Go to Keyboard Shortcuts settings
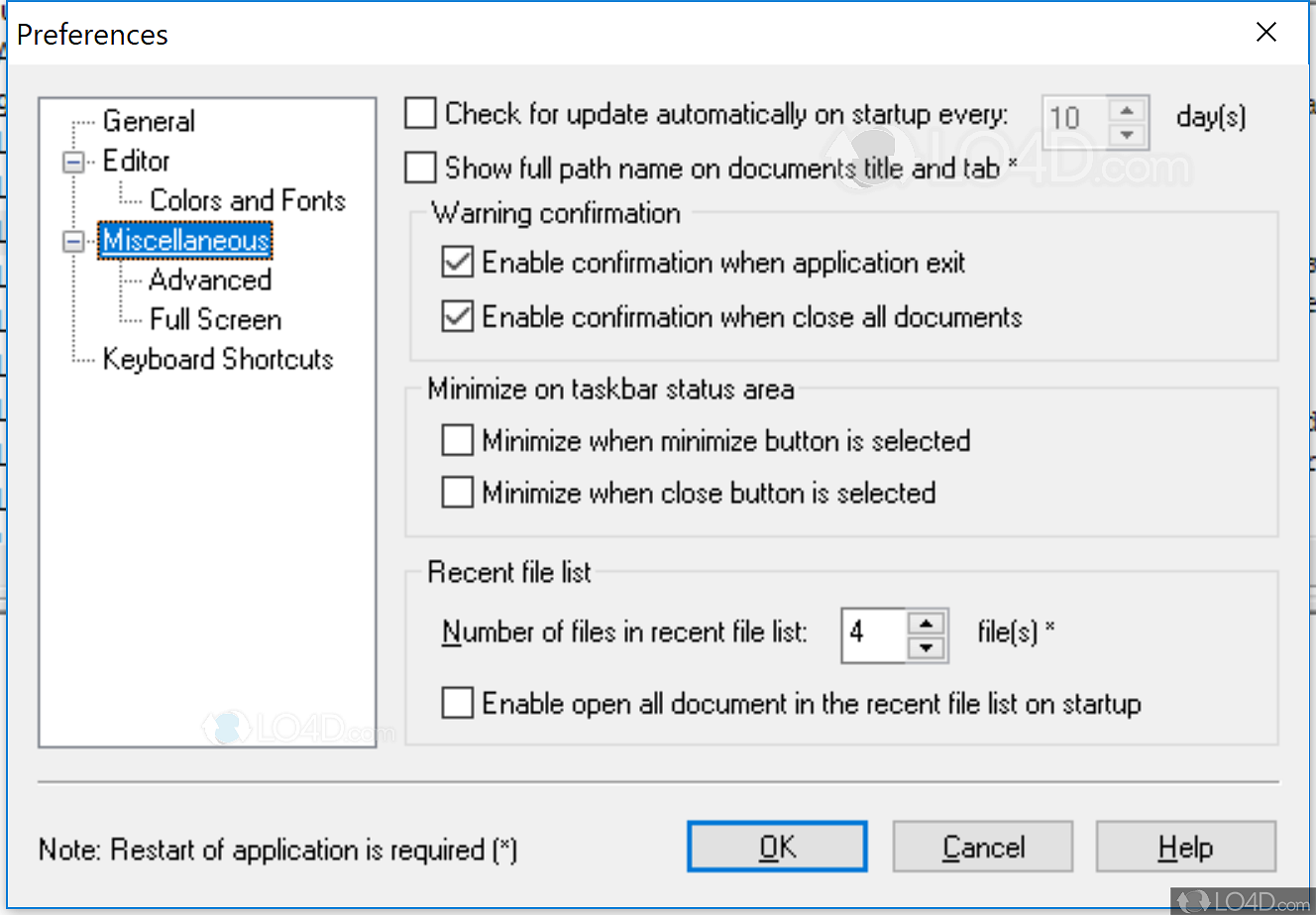Viewport: 1316px width, 915px height. pyautogui.click(x=217, y=359)
